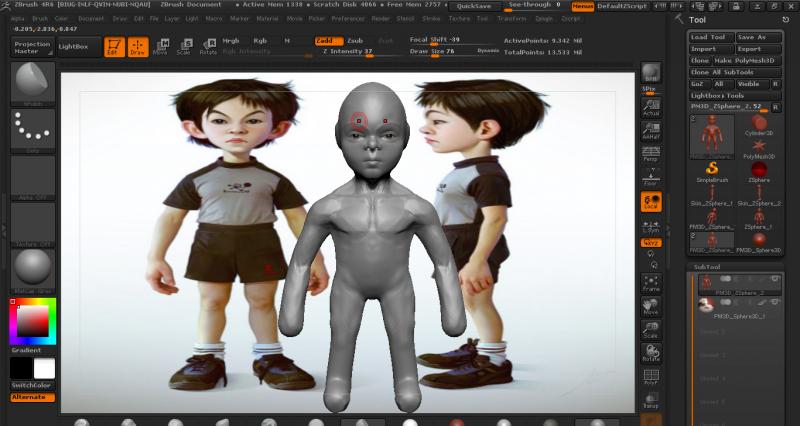The width and height of the screenshot is (800, 426).
Task: Open the Preferences menu
Action: (x=348, y=18)
